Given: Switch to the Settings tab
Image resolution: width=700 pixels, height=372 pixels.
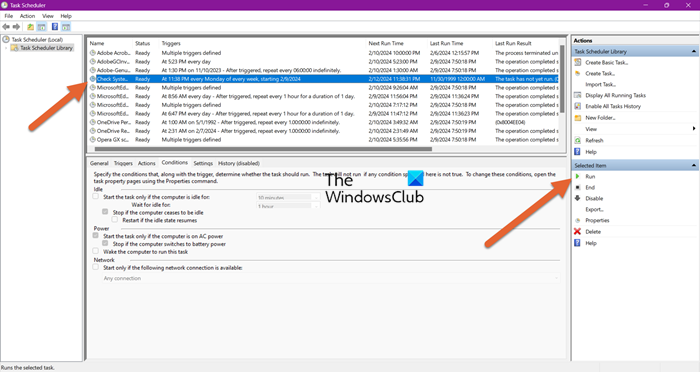Looking at the screenshot, I should click(x=203, y=163).
